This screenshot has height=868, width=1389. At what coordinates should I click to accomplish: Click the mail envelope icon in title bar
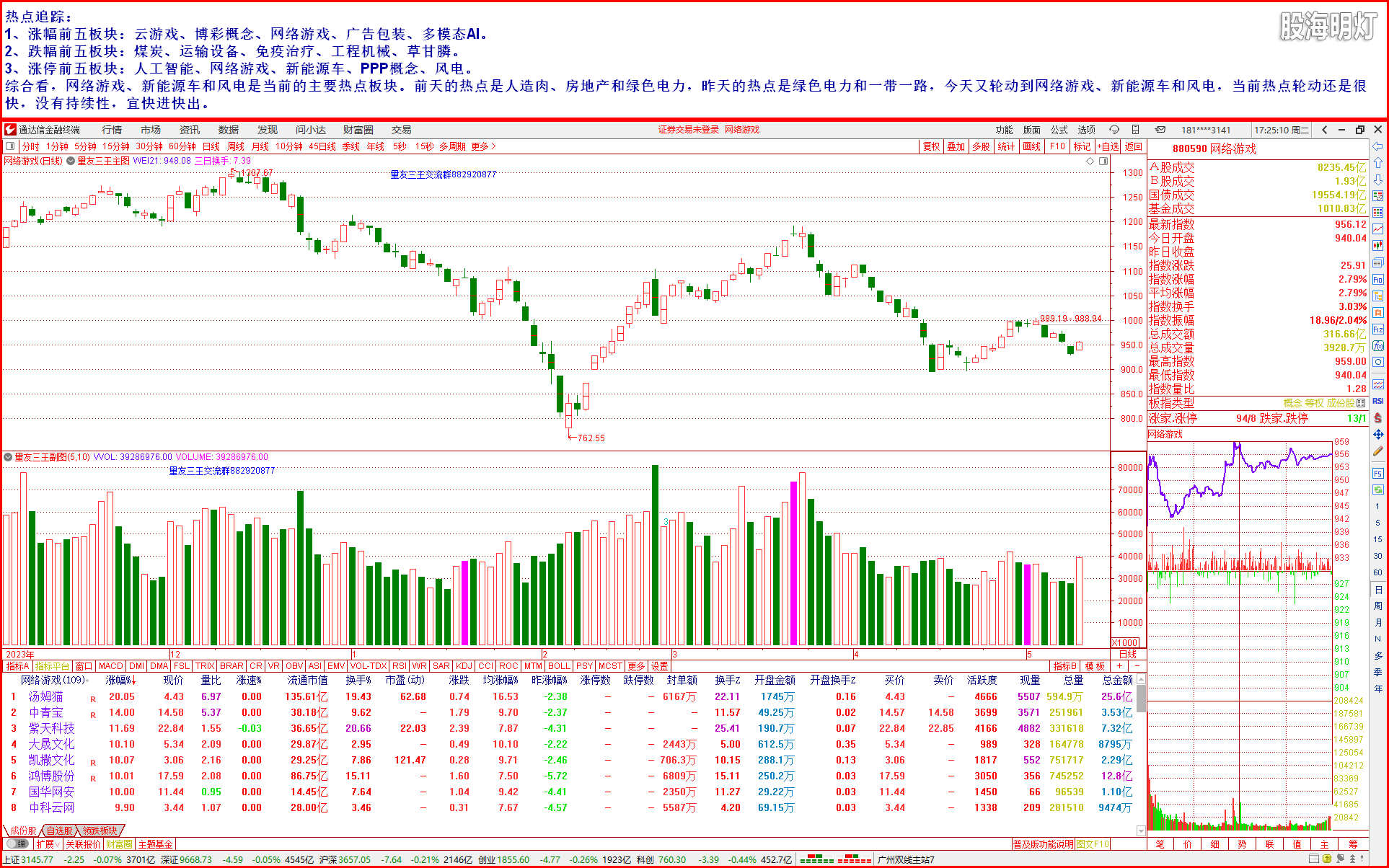point(1160,130)
